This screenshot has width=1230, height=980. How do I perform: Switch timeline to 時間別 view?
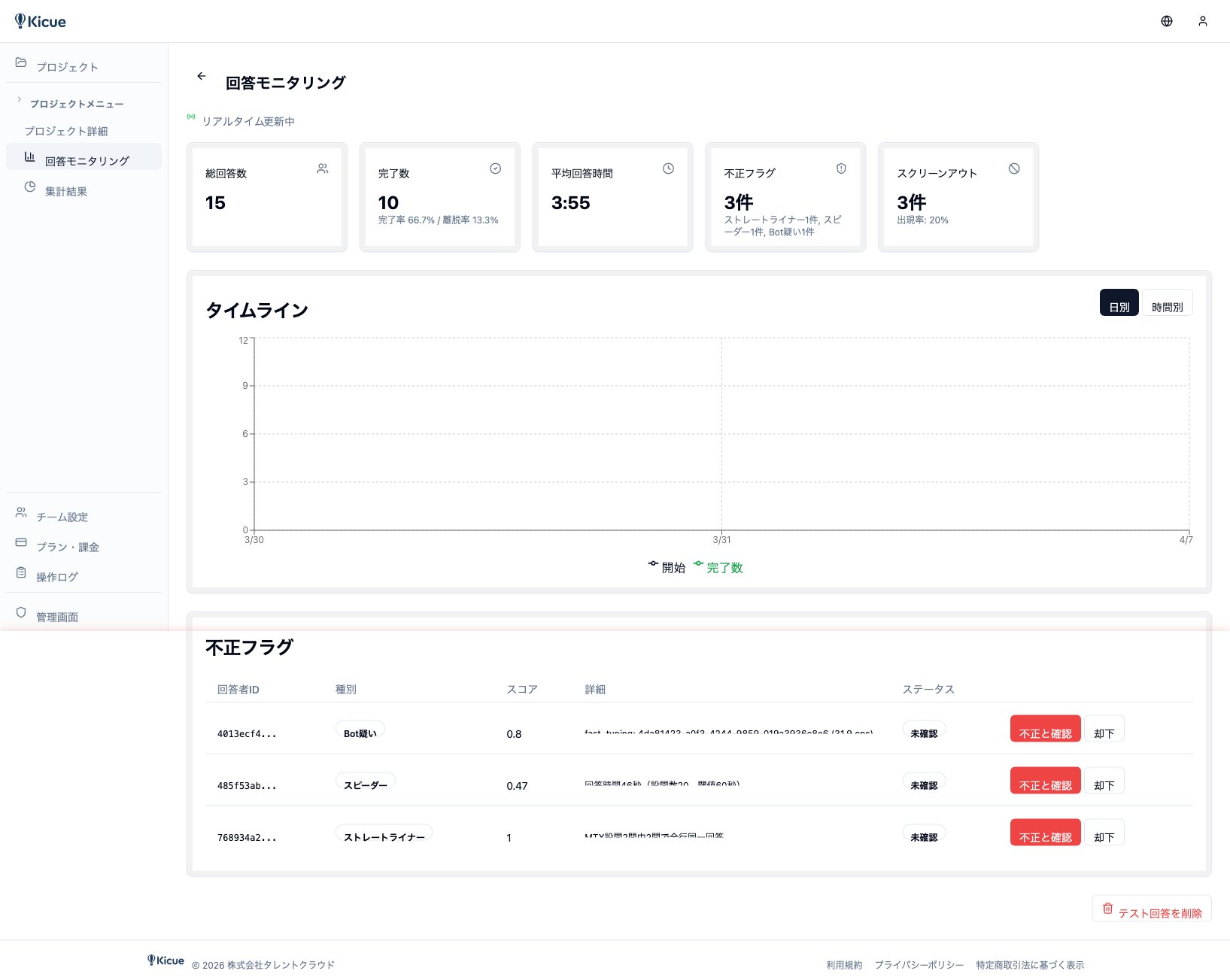point(1167,303)
